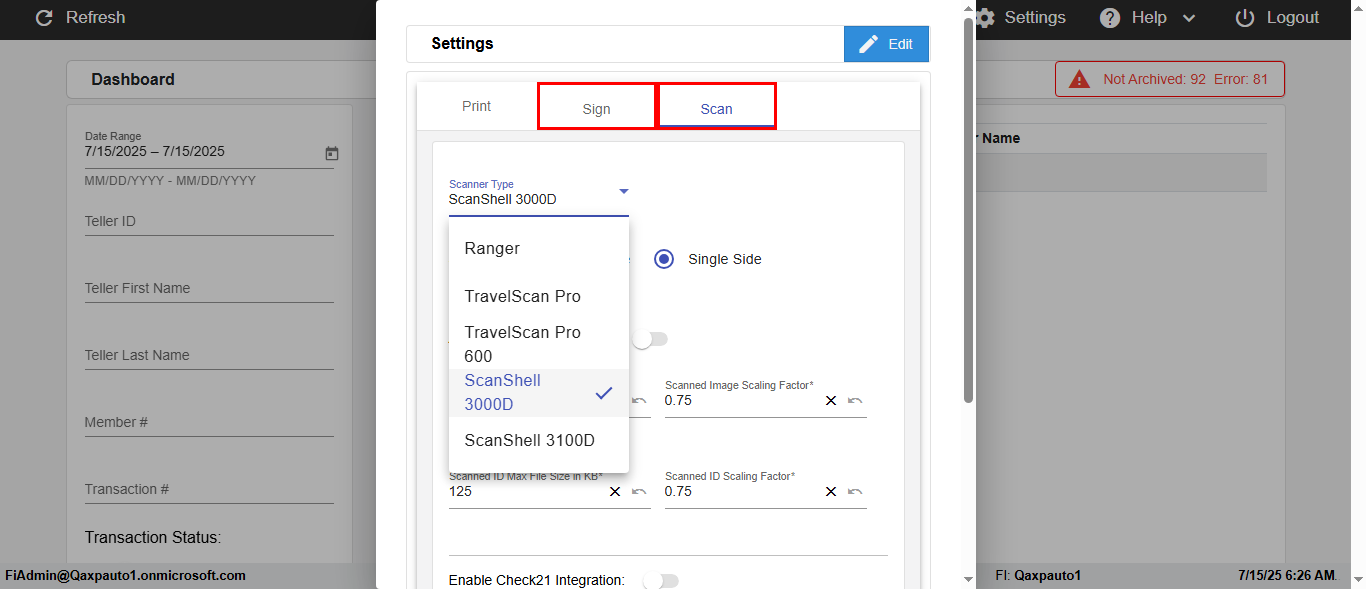Open the Print tab
The image size is (1366, 589).
click(476, 106)
